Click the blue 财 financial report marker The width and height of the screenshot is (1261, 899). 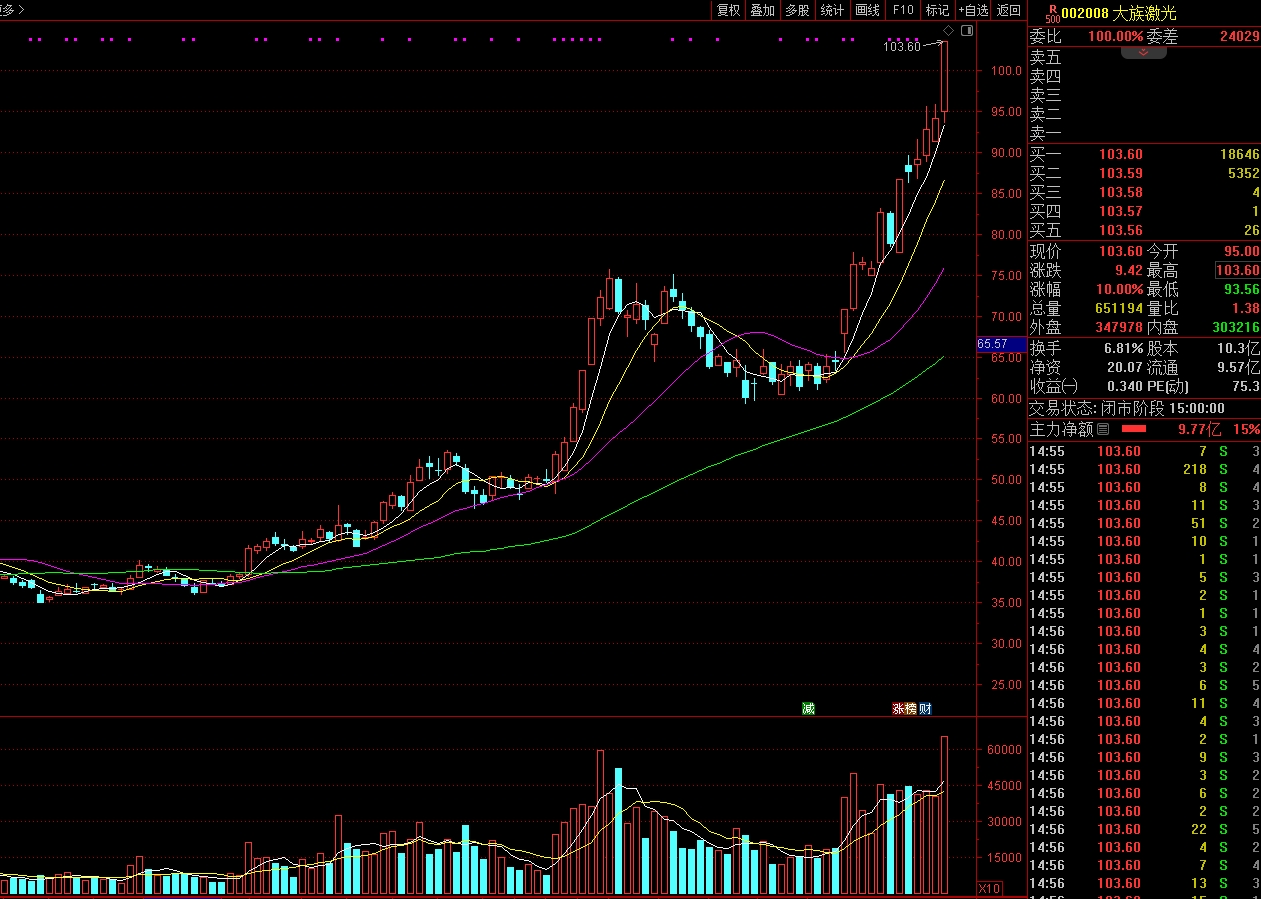point(925,708)
